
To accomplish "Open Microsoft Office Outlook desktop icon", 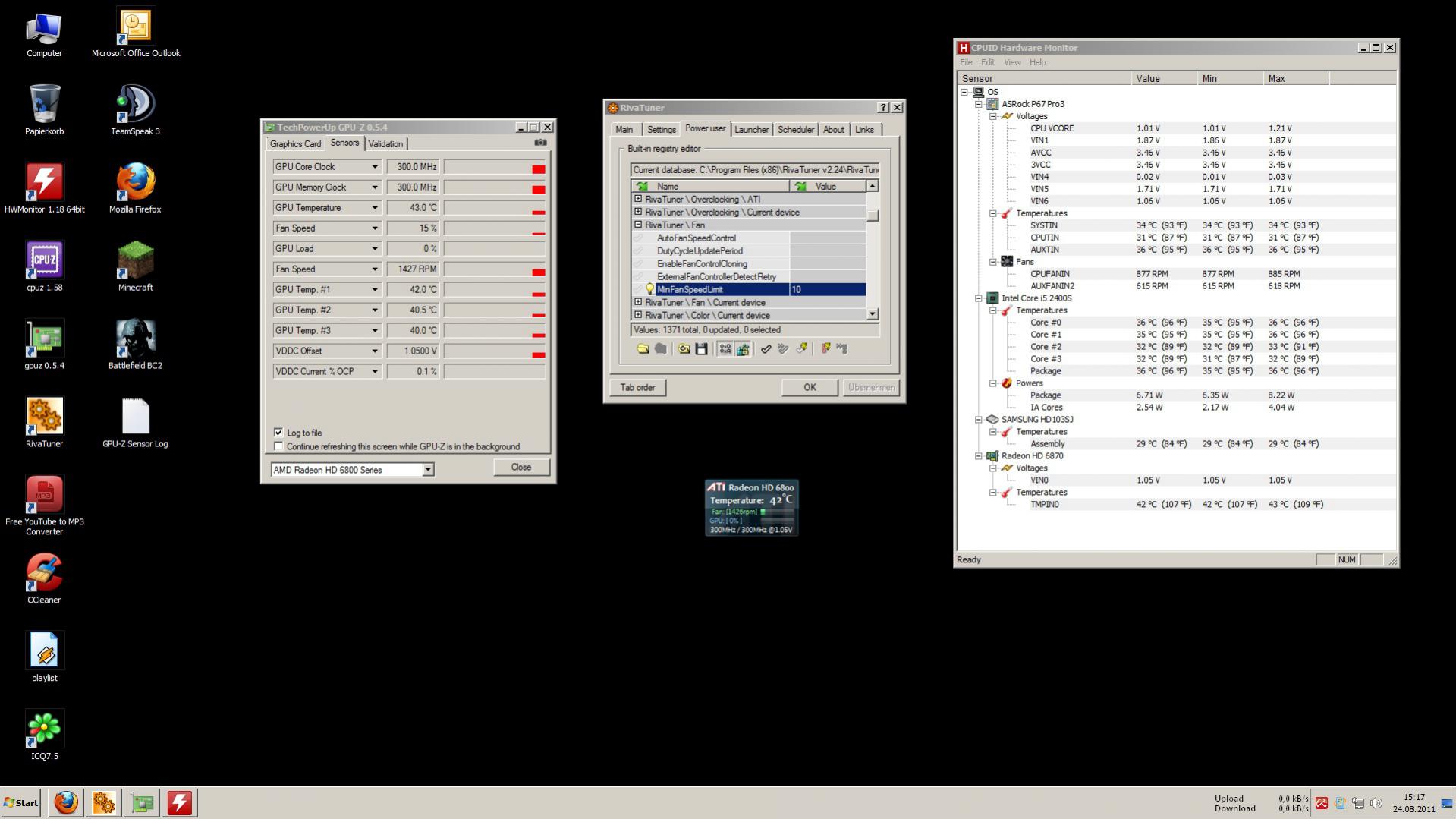I will (135, 32).
